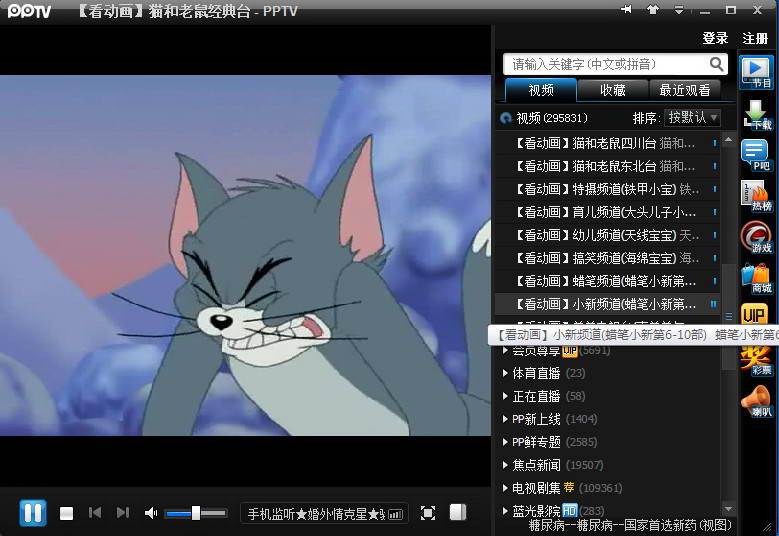The height and width of the screenshot is (536, 779).
Task: Pause the video with the pause button
Action: pyautogui.click(x=33, y=513)
